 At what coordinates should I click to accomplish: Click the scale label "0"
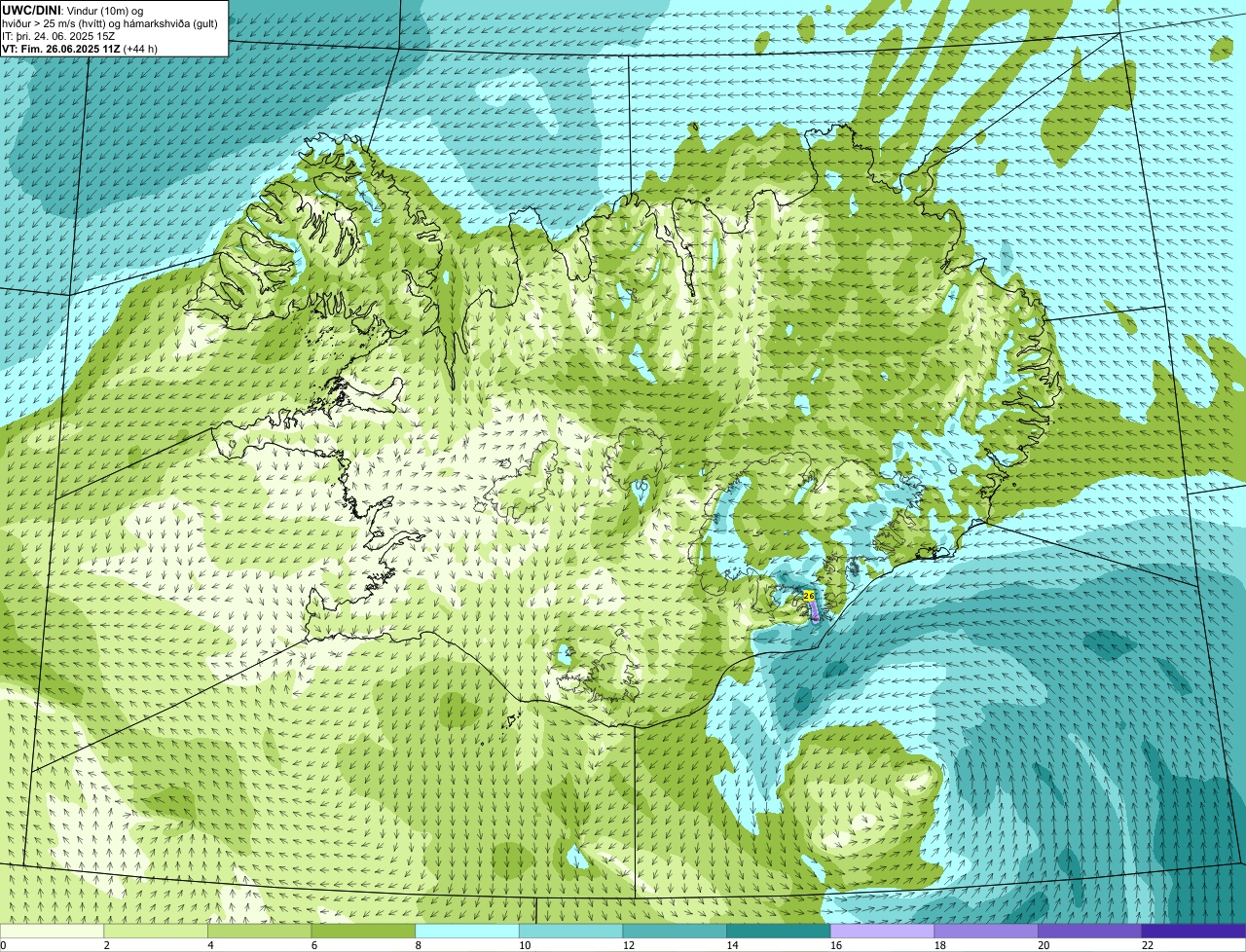click(3, 945)
